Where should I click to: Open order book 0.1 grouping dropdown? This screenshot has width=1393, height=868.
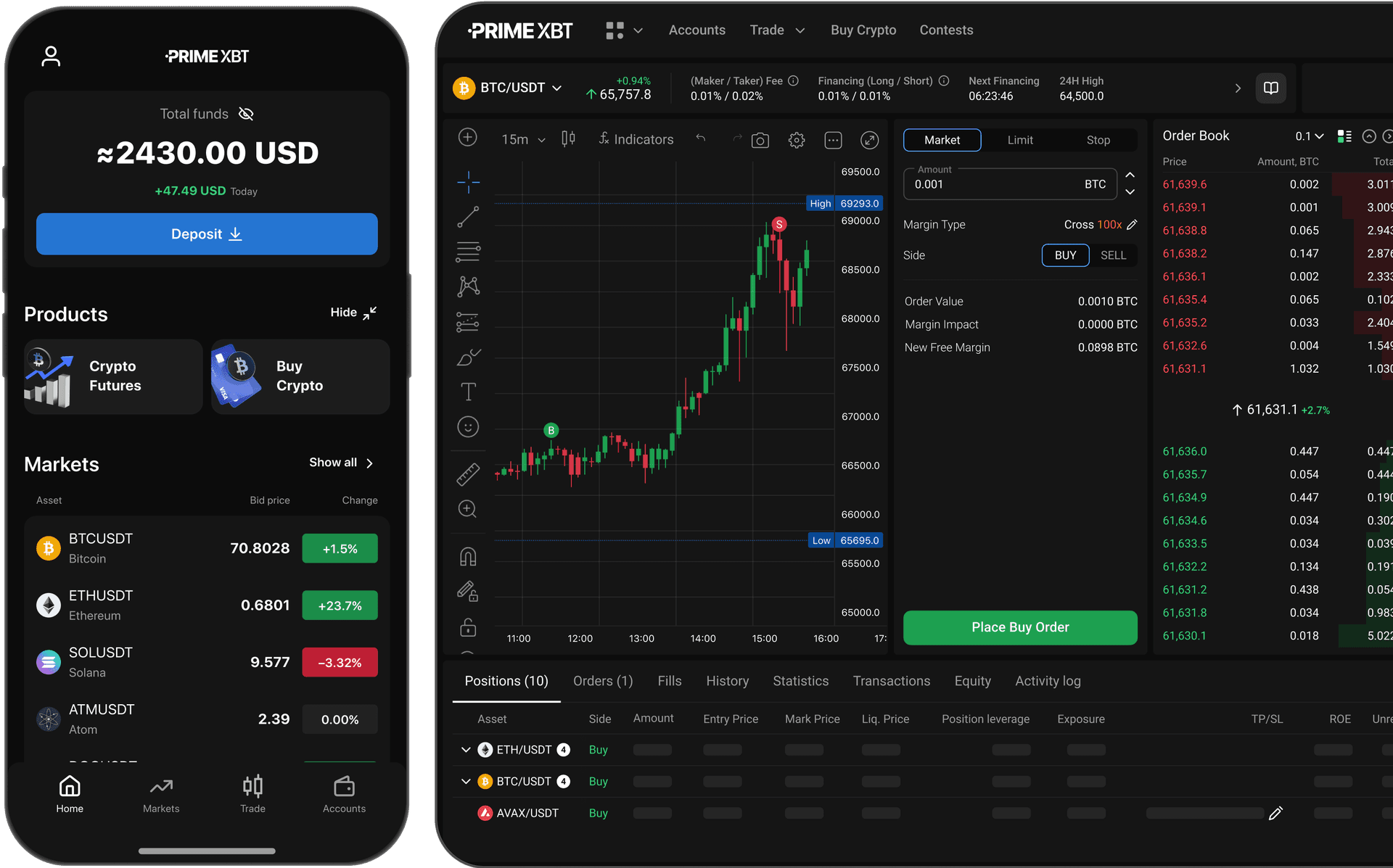click(x=1310, y=136)
